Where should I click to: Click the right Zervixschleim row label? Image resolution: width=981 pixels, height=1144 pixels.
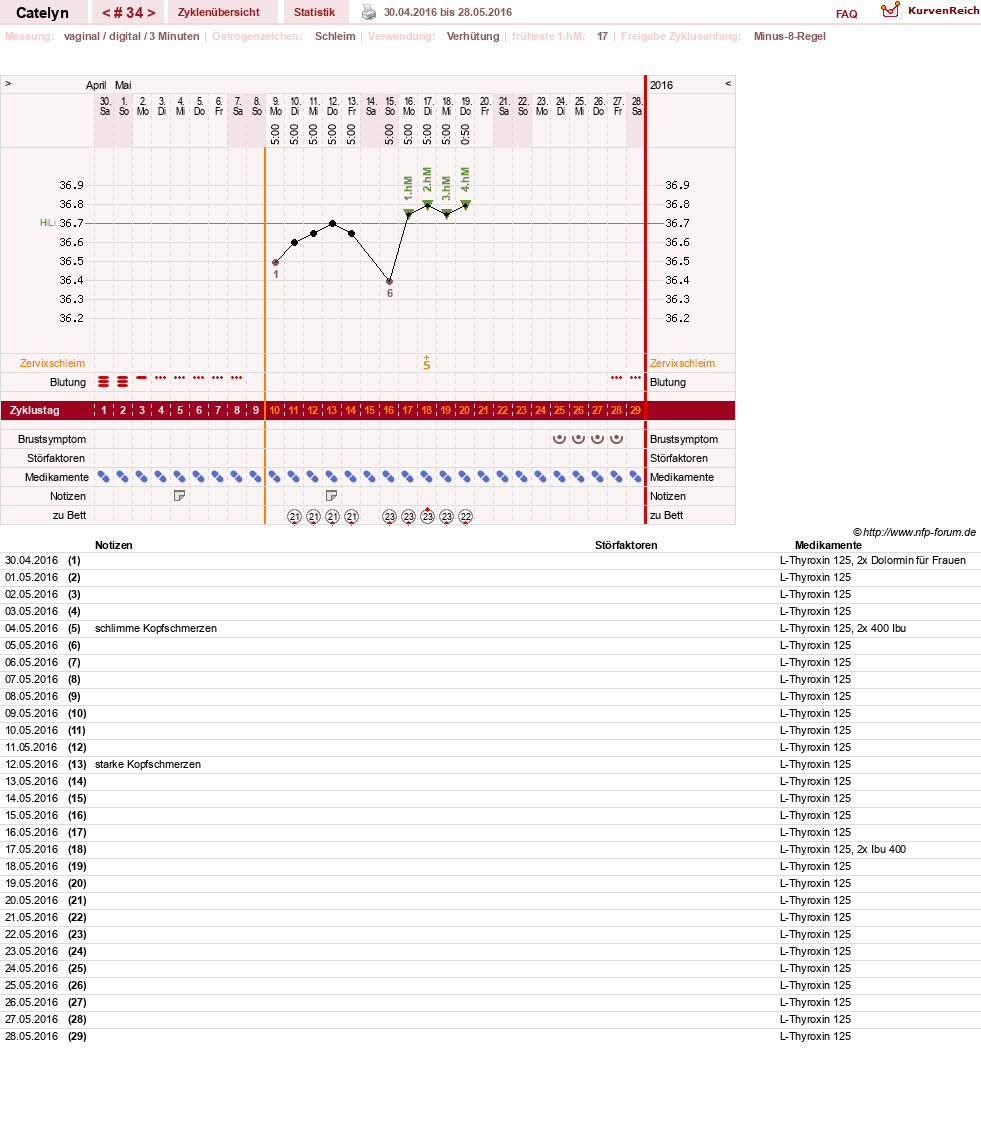pos(682,363)
